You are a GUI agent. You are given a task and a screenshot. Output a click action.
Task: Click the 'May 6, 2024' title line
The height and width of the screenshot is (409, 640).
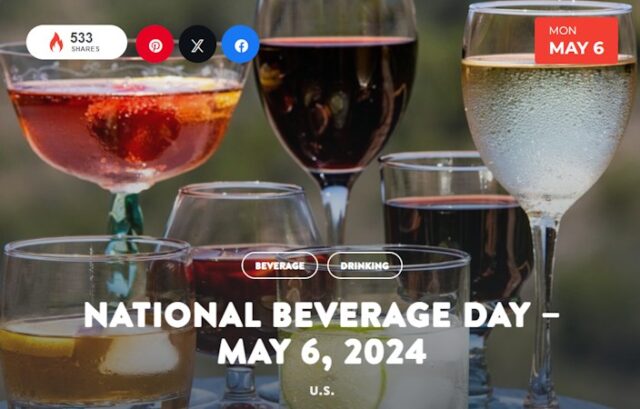pos(322,352)
